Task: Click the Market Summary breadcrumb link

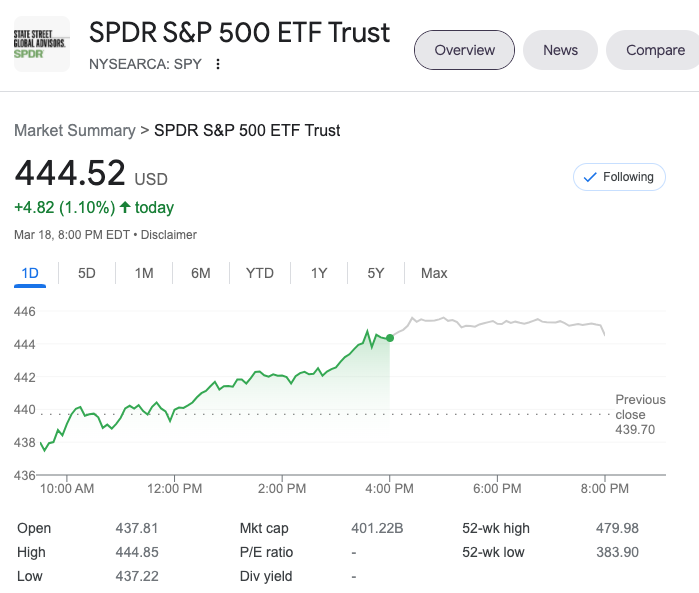Action: [74, 130]
